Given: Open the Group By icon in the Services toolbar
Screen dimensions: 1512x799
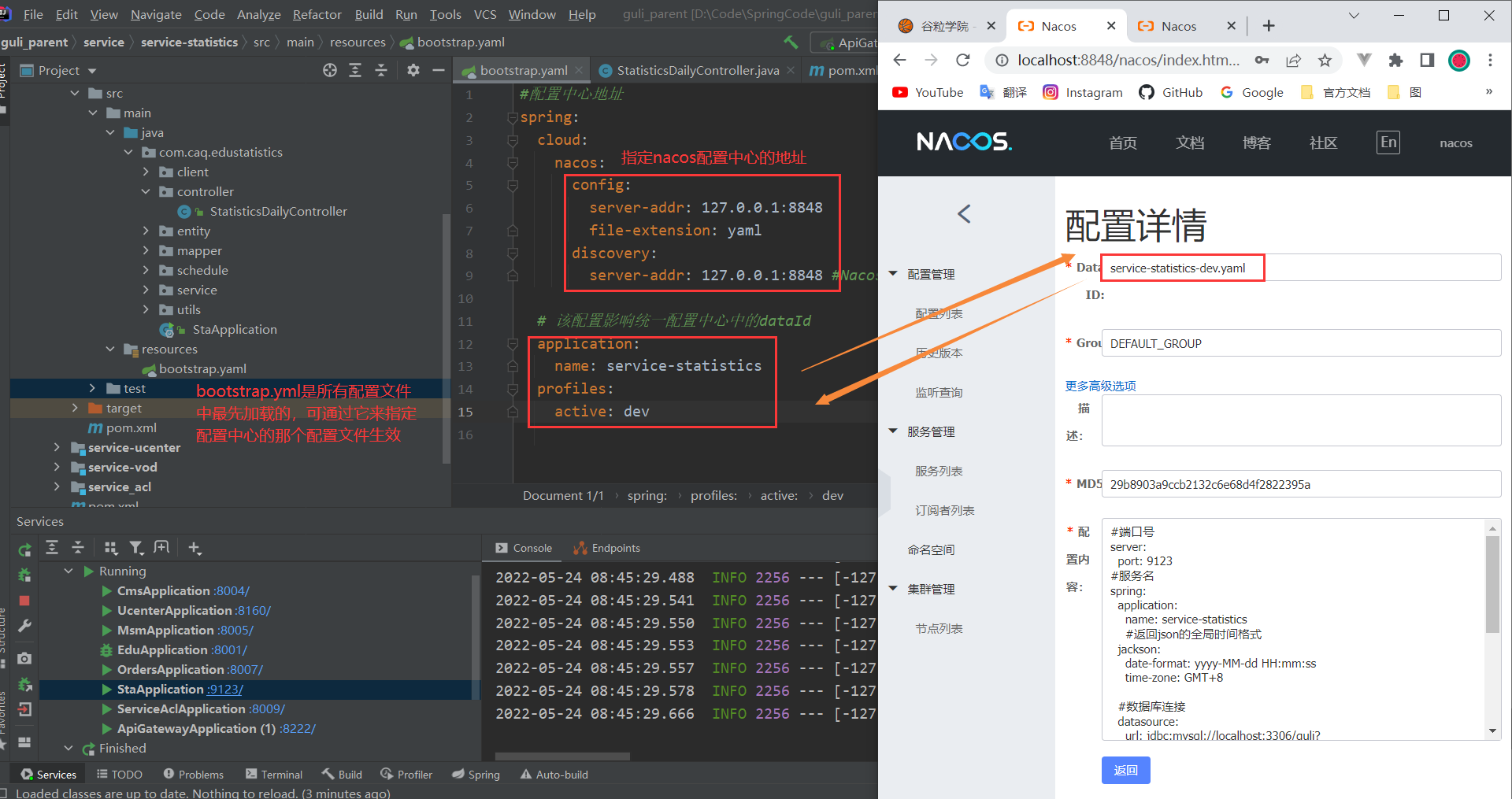Looking at the screenshot, I should tap(111, 548).
